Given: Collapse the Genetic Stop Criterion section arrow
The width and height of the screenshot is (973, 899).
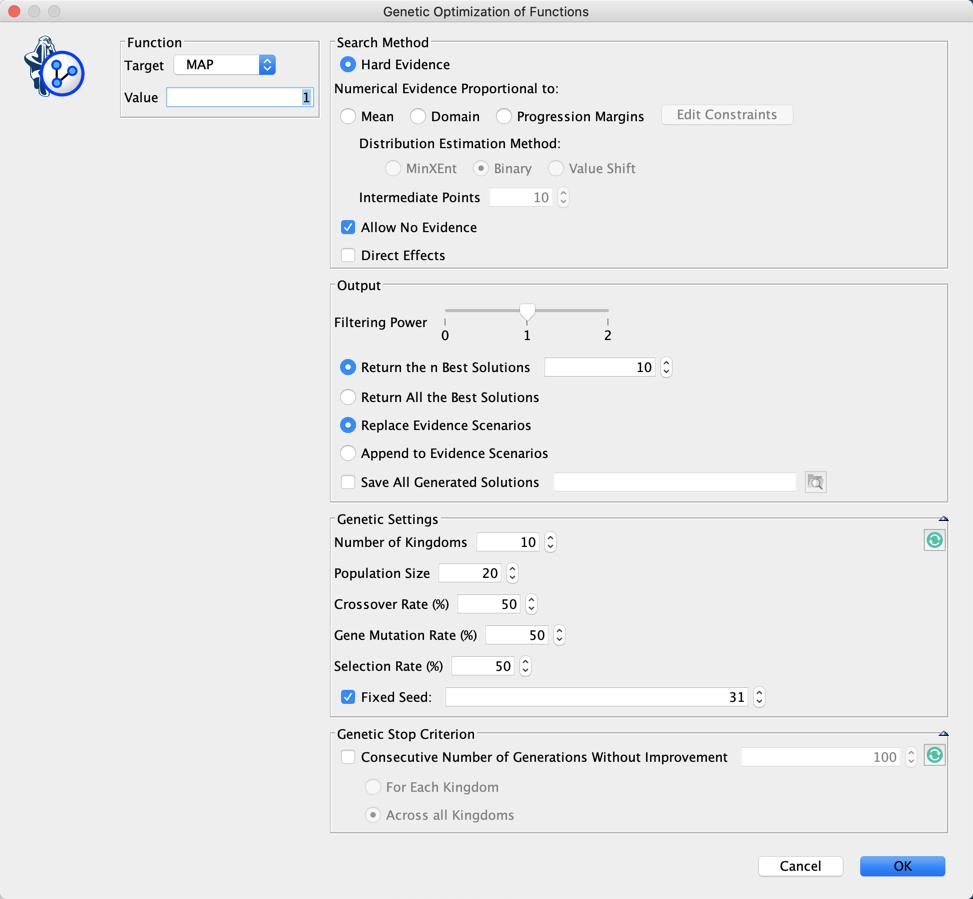Looking at the screenshot, I should click(943, 734).
